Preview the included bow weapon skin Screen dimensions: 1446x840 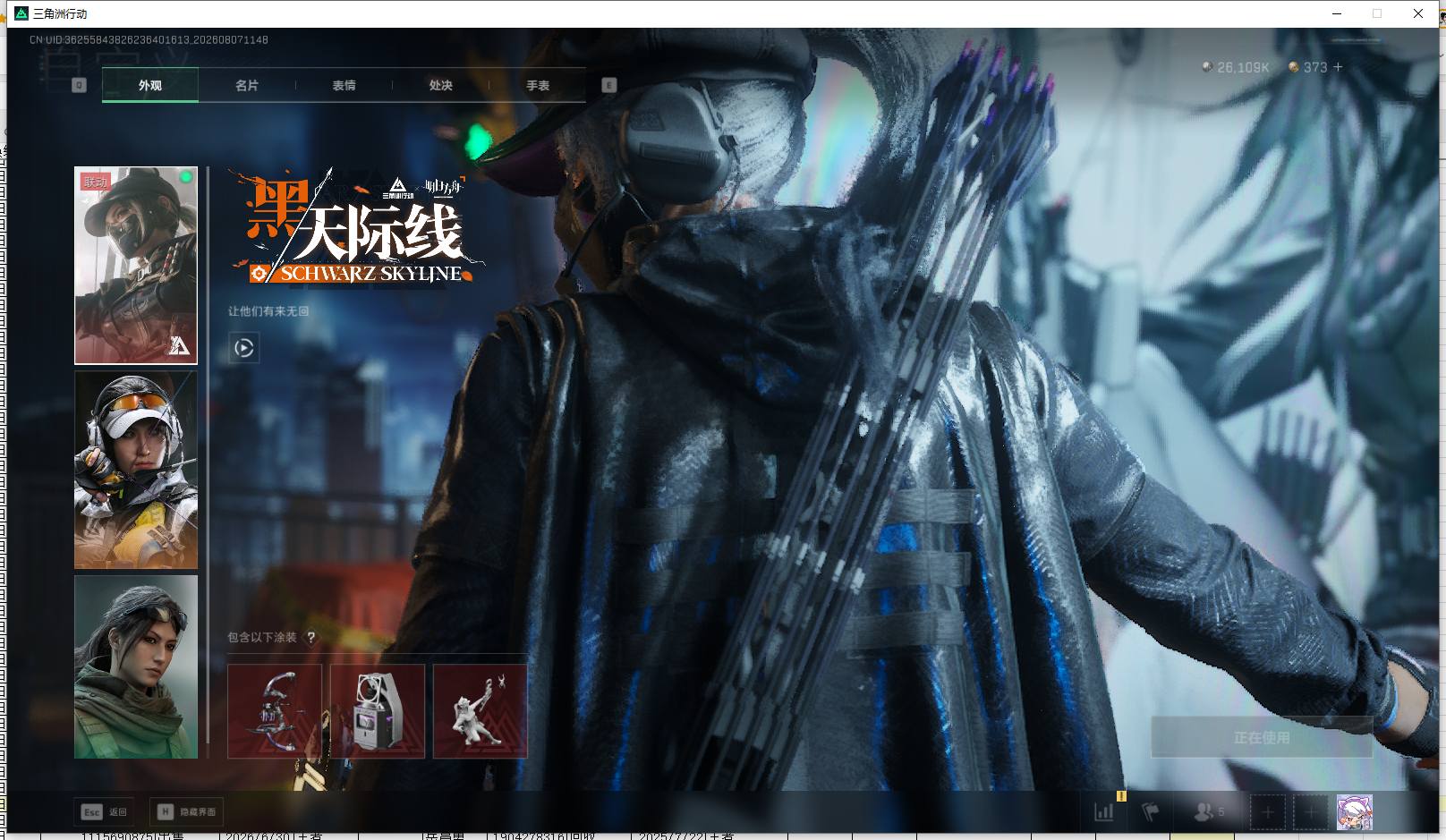click(275, 711)
